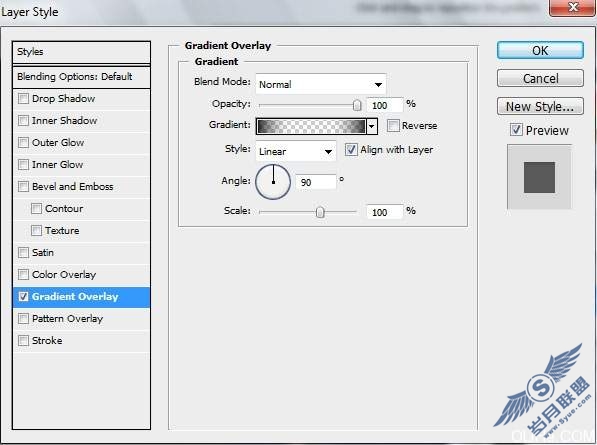The width and height of the screenshot is (597, 445).
Task: Click the Scale slider handle
Action: point(320,212)
